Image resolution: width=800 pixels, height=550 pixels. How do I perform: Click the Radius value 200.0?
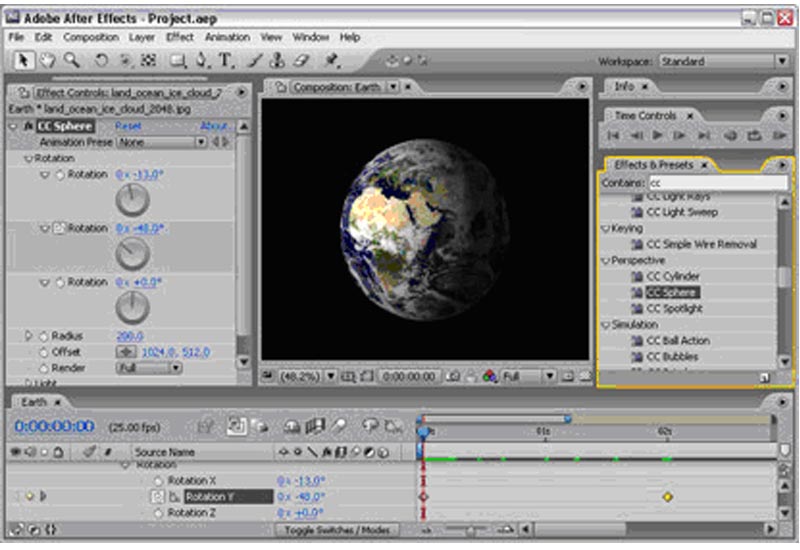tap(130, 336)
